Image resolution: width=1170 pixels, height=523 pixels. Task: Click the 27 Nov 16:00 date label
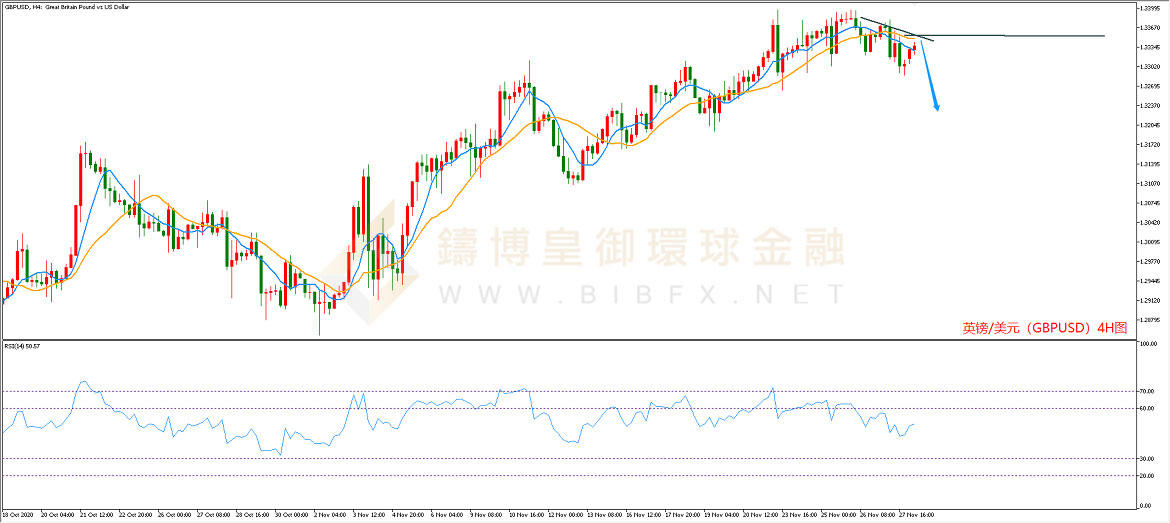(x=917, y=515)
